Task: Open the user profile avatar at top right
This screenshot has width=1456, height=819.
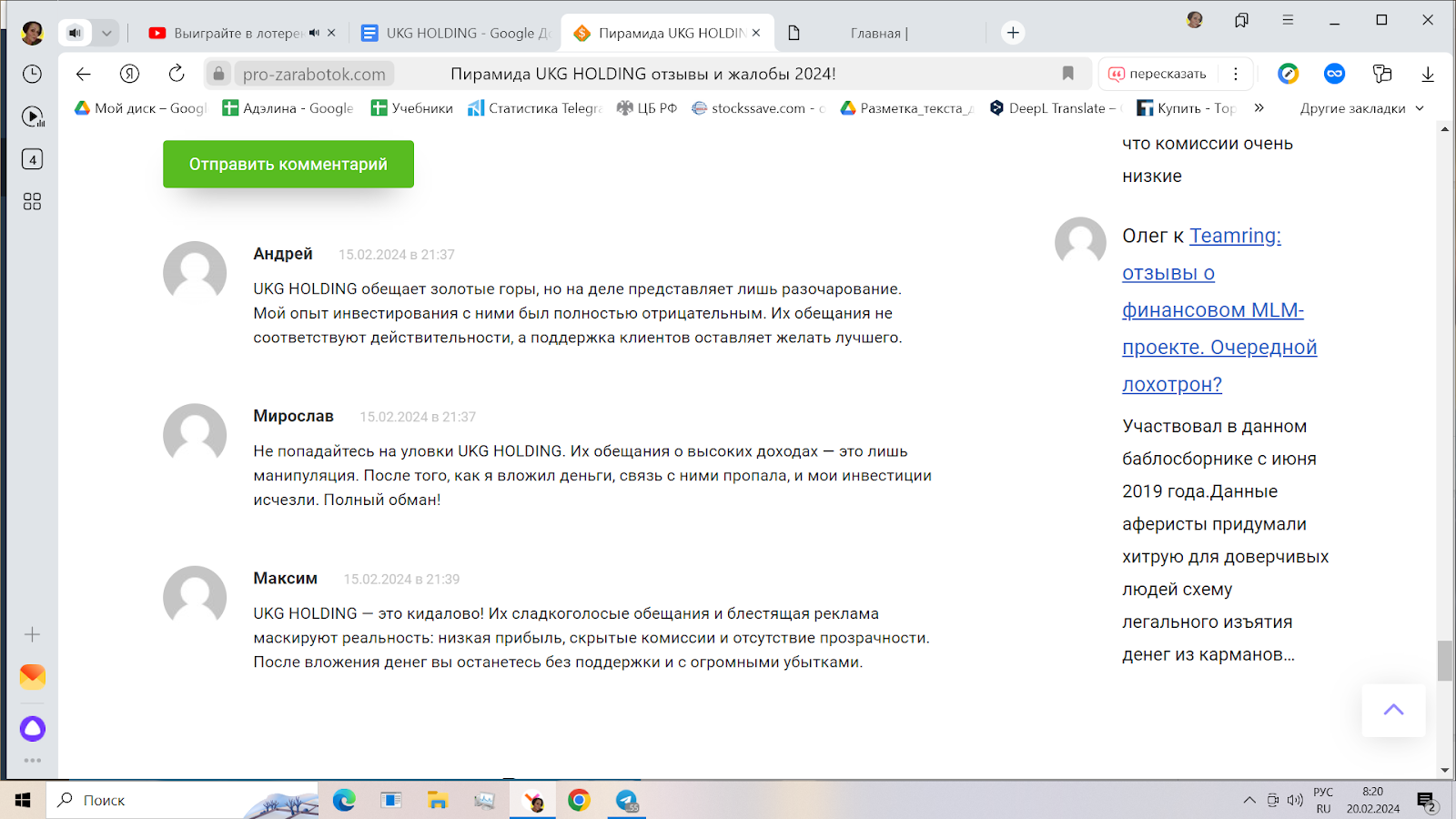Action: [1195, 19]
